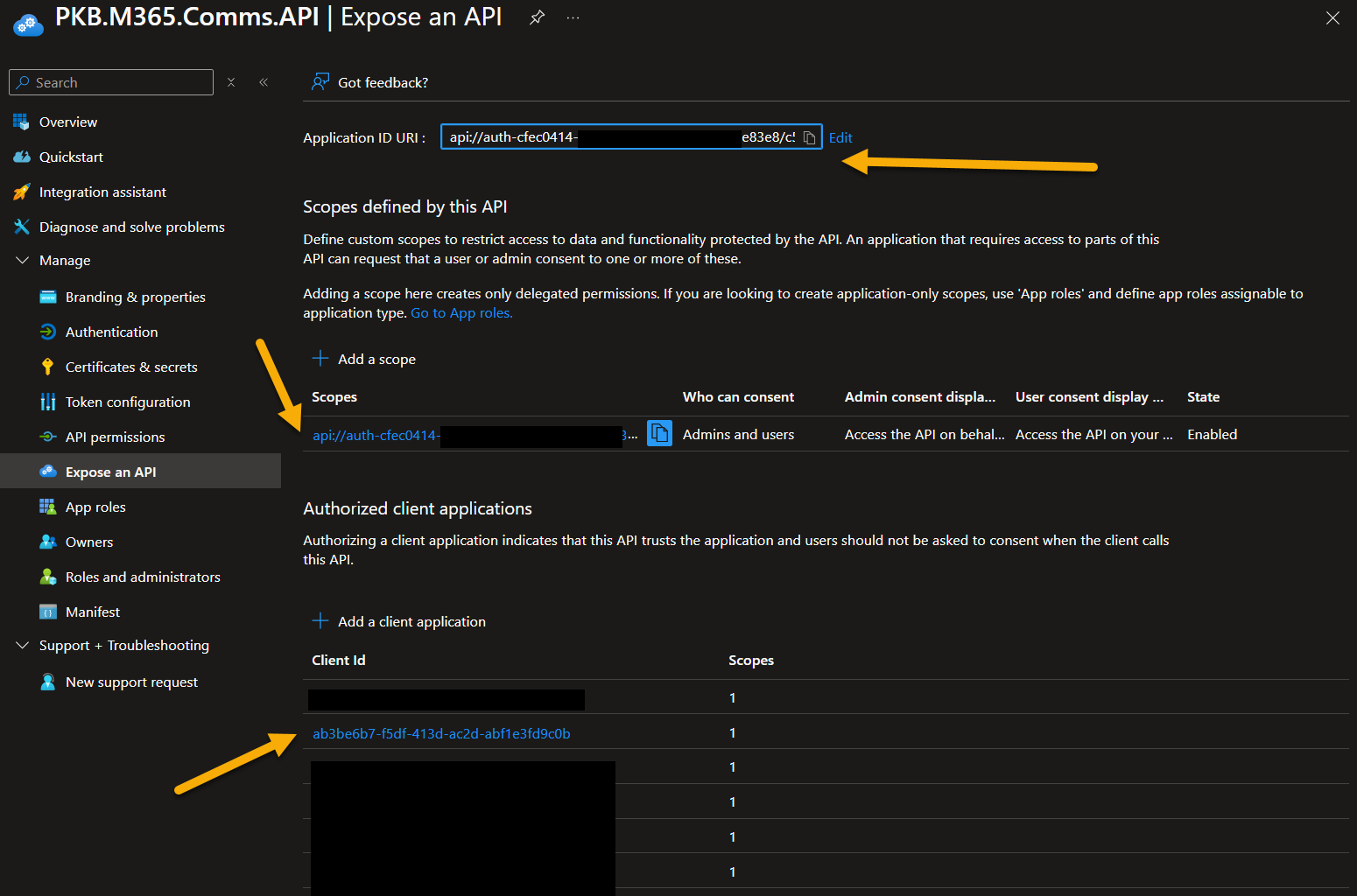Open Token configuration
This screenshot has width=1357, height=896.
pyautogui.click(x=127, y=402)
